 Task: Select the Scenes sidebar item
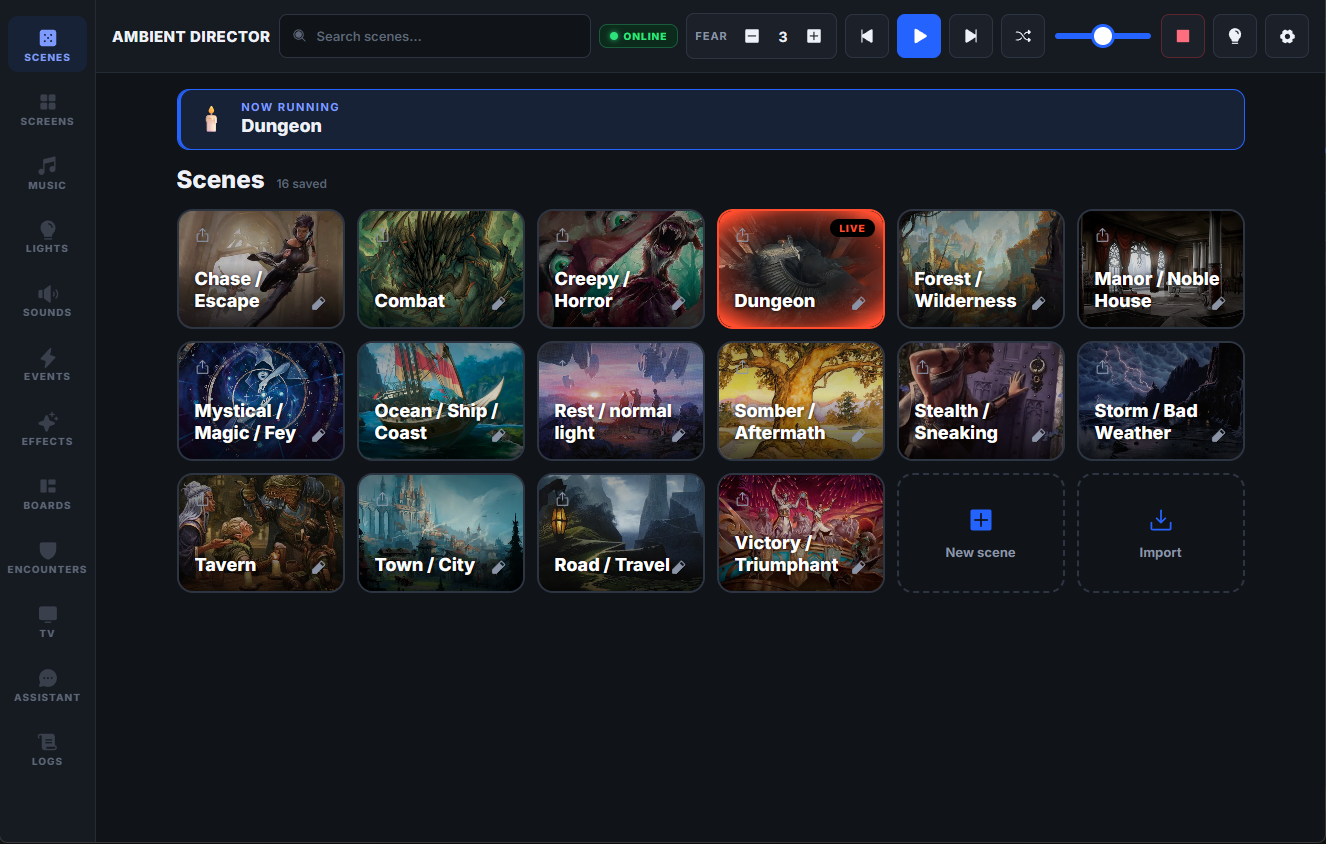47,45
